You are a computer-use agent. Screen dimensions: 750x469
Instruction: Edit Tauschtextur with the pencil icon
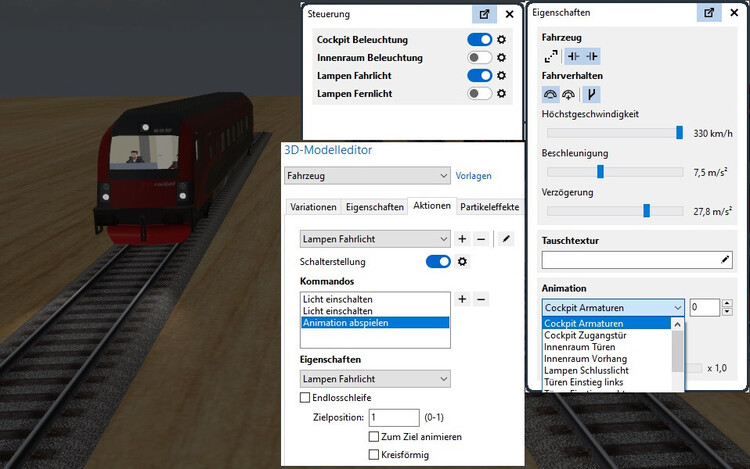click(x=725, y=260)
